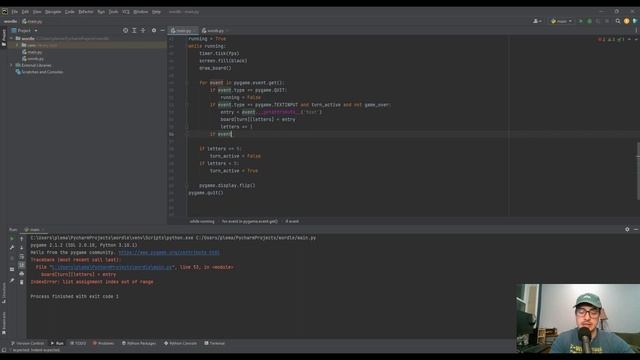Open Project panel settings gear

tap(154, 31)
